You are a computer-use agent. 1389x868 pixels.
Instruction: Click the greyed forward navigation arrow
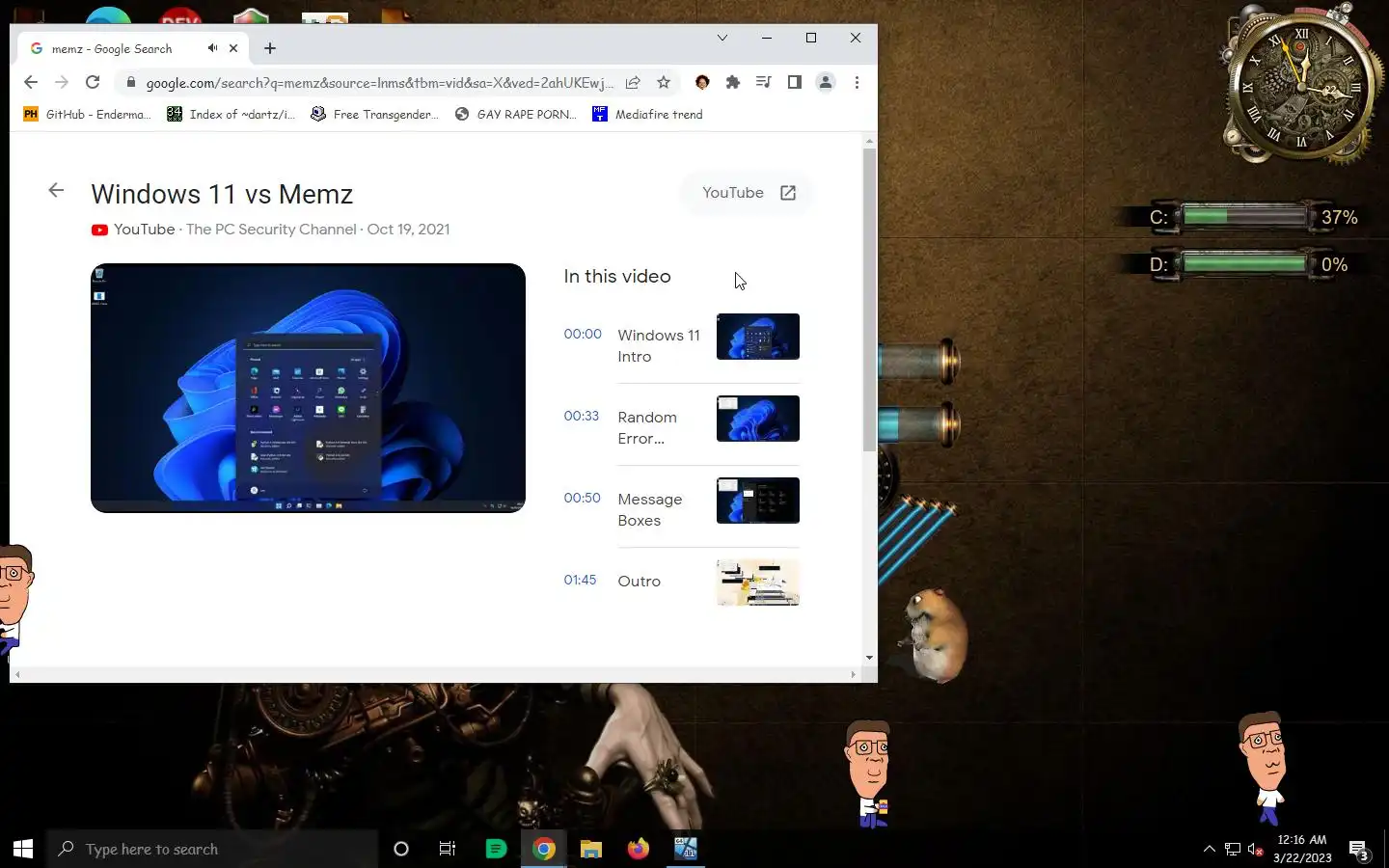pos(62,83)
